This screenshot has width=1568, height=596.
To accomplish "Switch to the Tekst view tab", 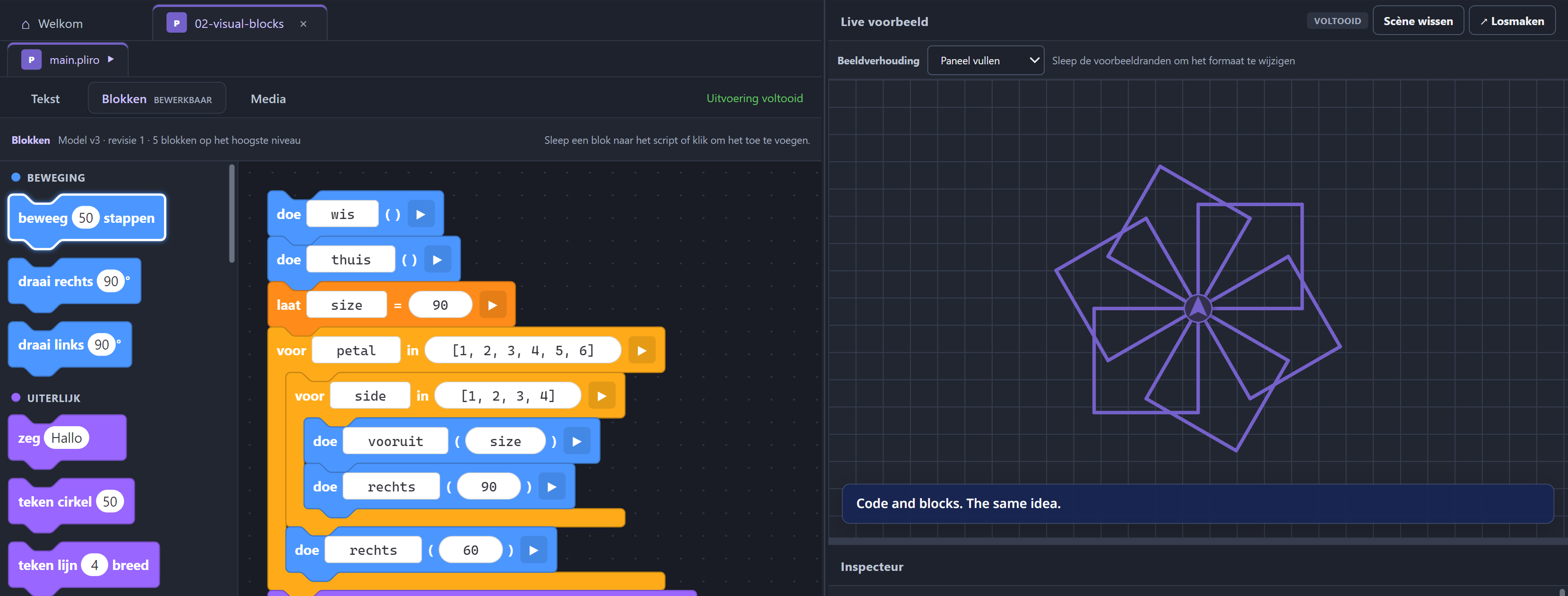I will (x=45, y=98).
